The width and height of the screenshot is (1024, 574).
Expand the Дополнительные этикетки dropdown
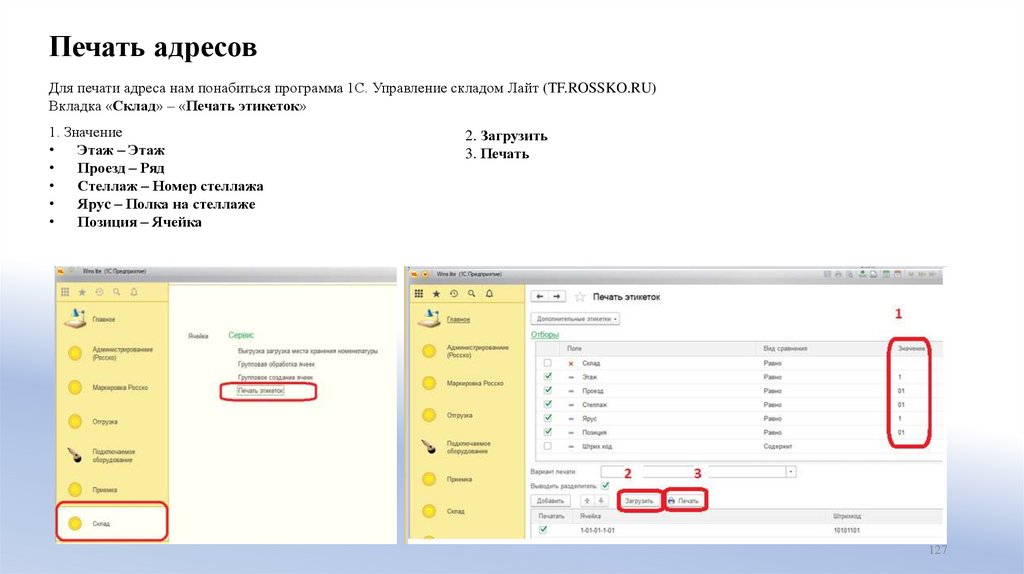click(575, 319)
